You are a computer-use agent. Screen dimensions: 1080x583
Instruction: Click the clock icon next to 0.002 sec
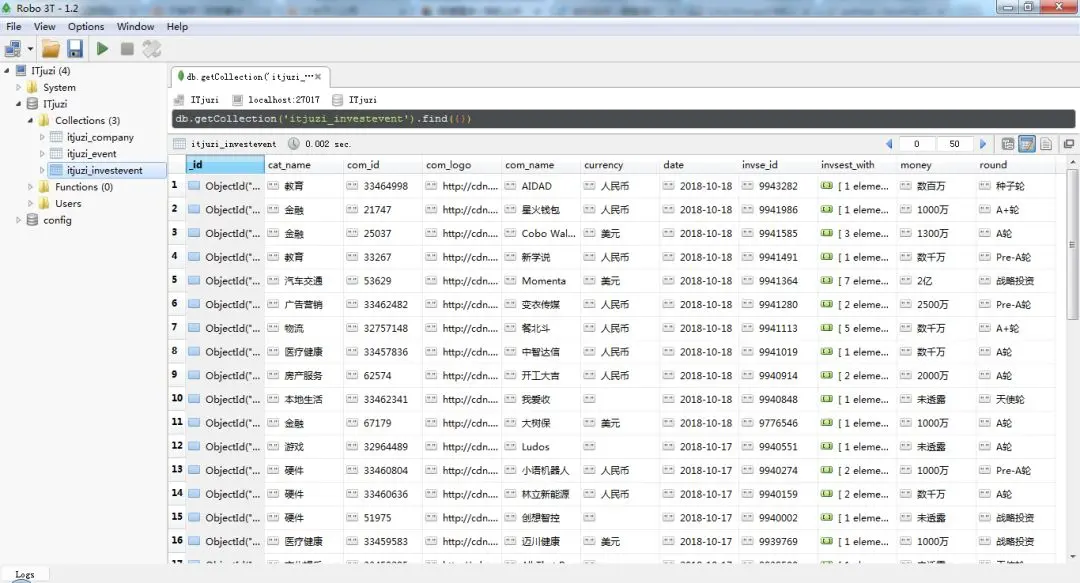coord(293,144)
